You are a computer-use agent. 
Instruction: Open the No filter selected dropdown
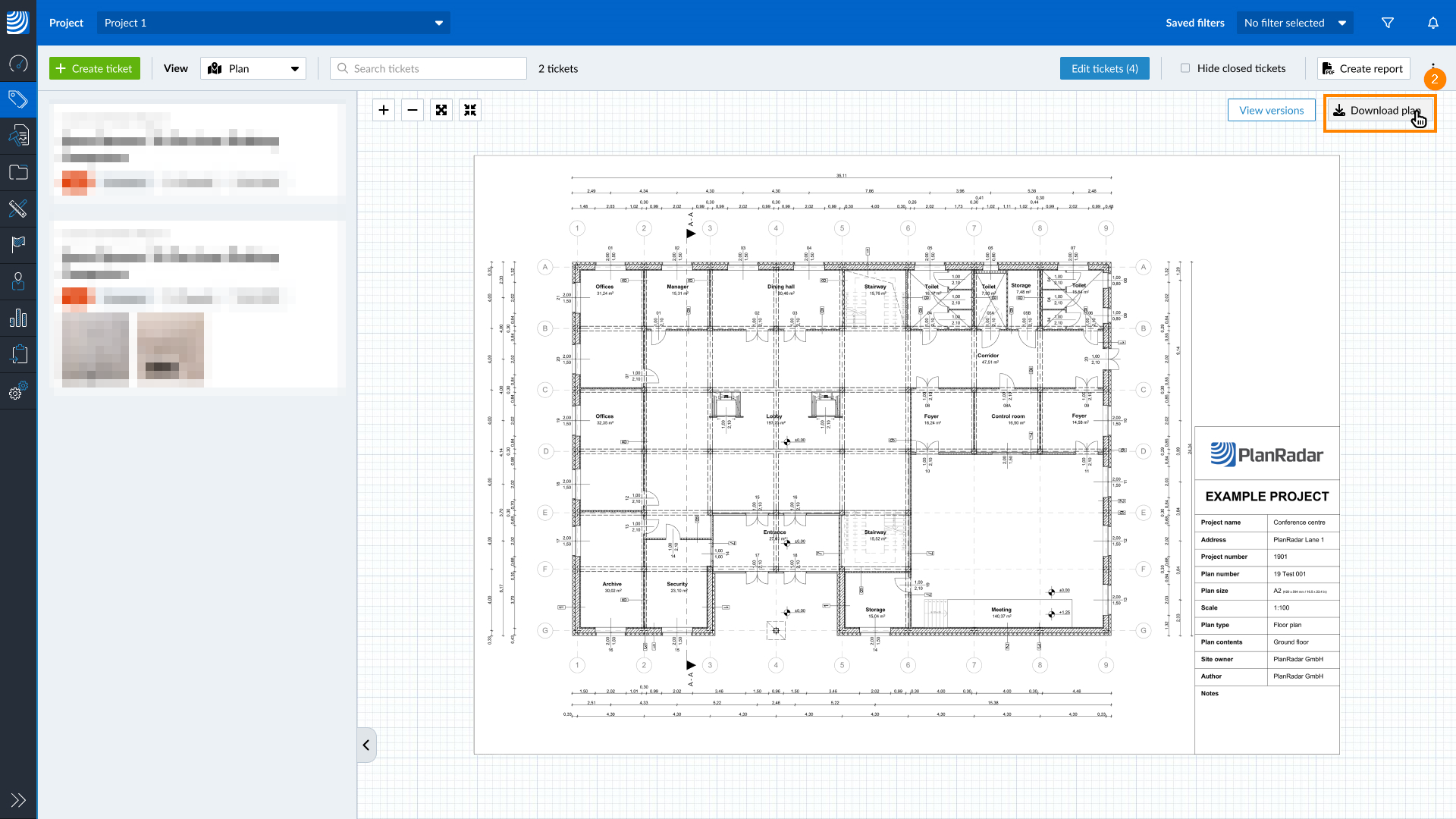(x=1294, y=23)
